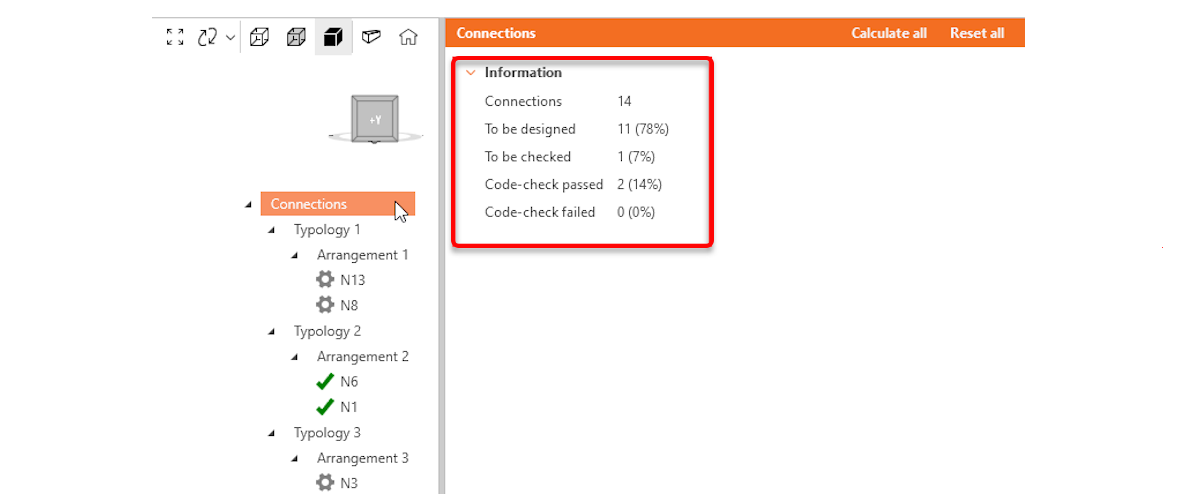
Task: Toggle the perspective view icon
Action: click(371, 37)
